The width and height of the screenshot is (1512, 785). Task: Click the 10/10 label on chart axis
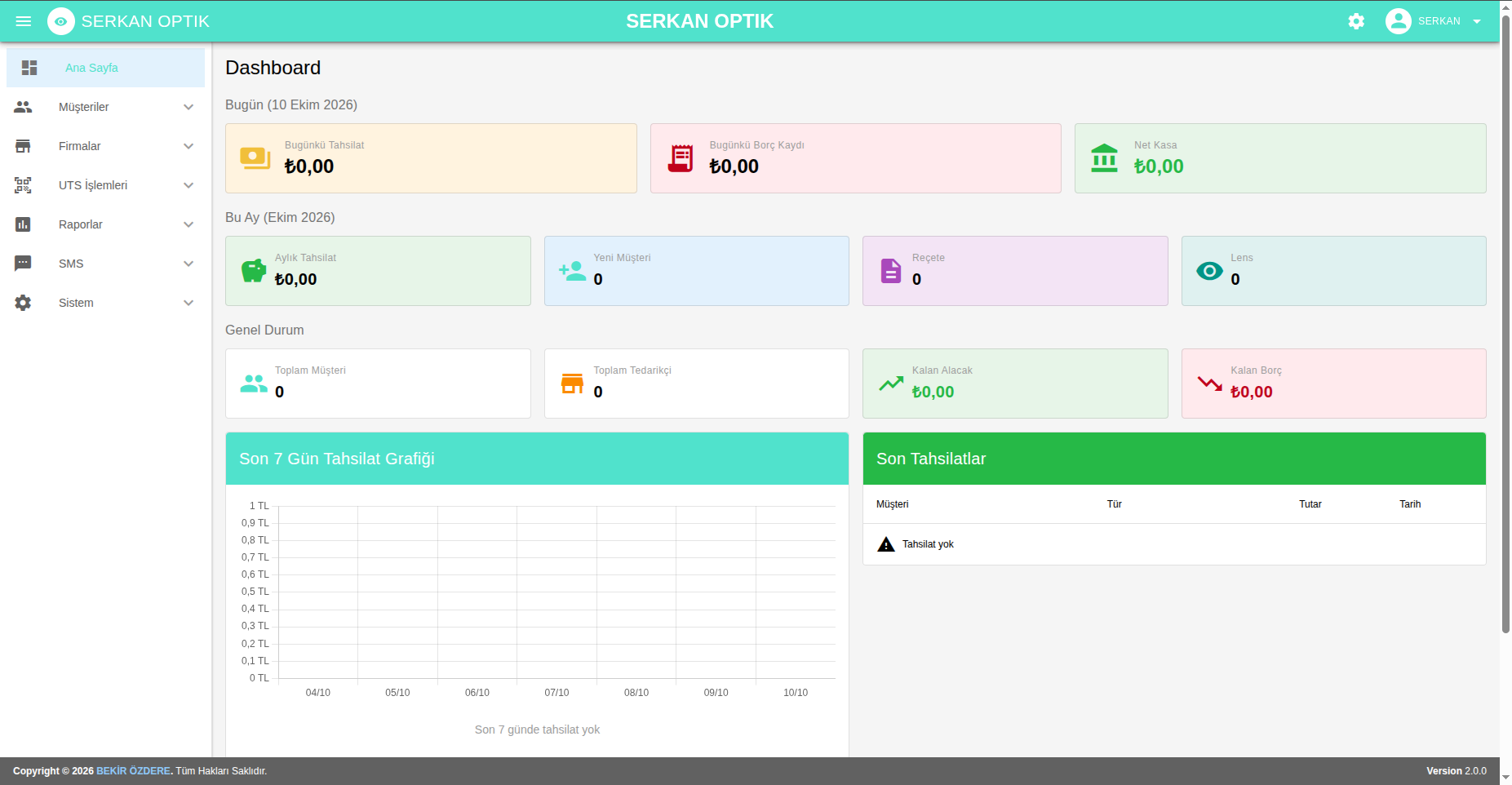coord(796,693)
